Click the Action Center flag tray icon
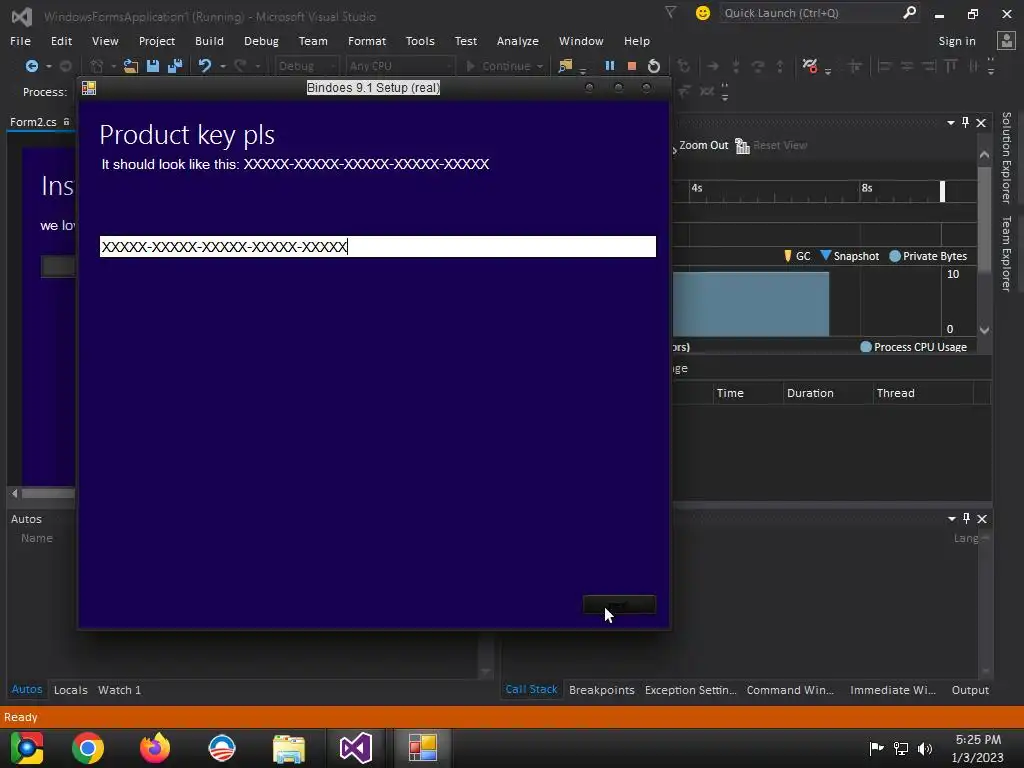 [x=876, y=748]
